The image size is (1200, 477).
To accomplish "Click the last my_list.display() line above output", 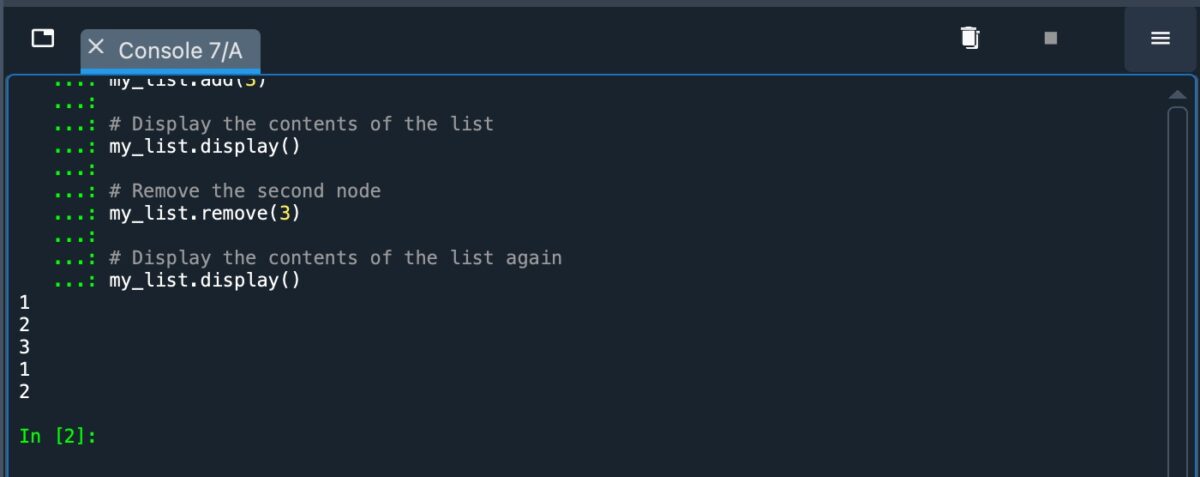I will tap(204, 280).
